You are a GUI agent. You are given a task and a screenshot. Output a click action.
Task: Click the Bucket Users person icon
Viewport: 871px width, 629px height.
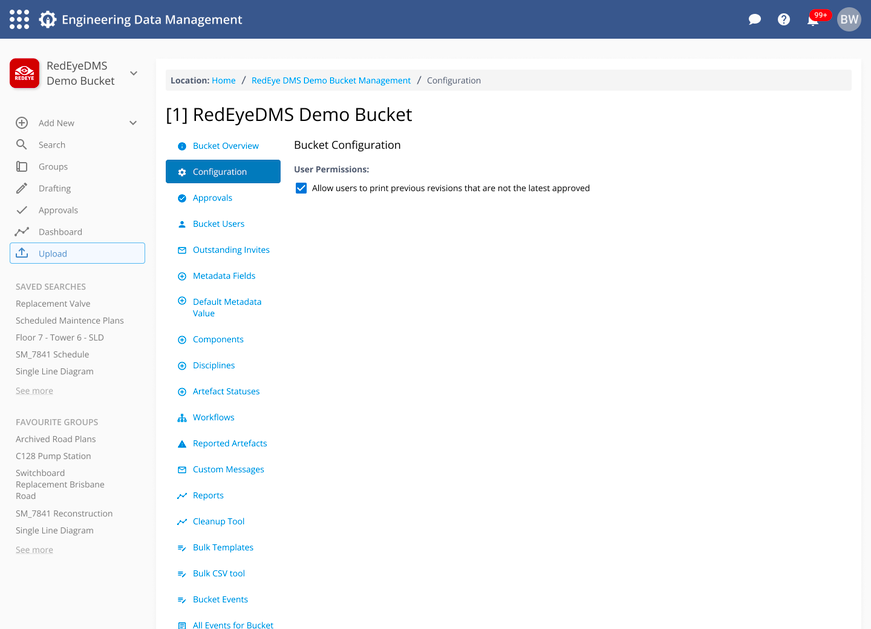click(182, 224)
